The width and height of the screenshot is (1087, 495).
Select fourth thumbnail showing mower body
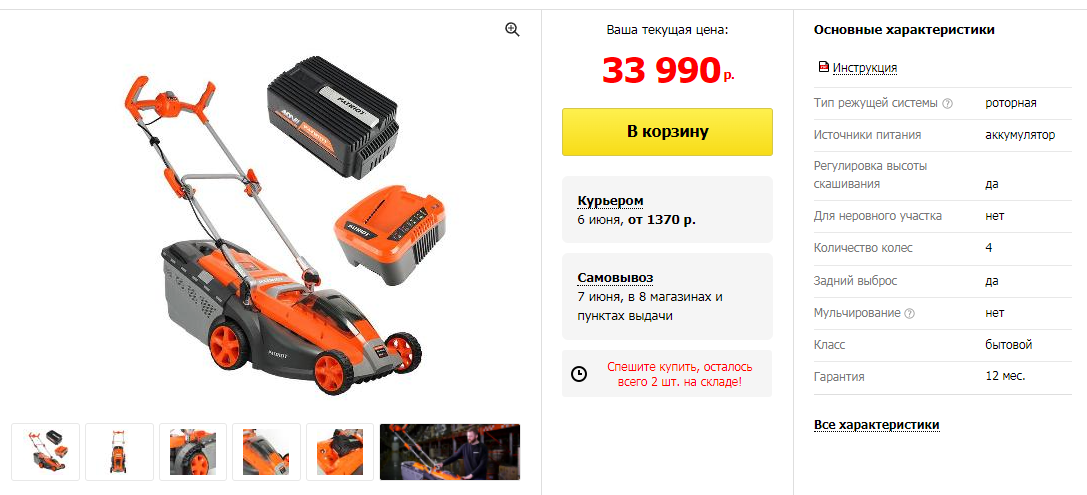pos(266,452)
